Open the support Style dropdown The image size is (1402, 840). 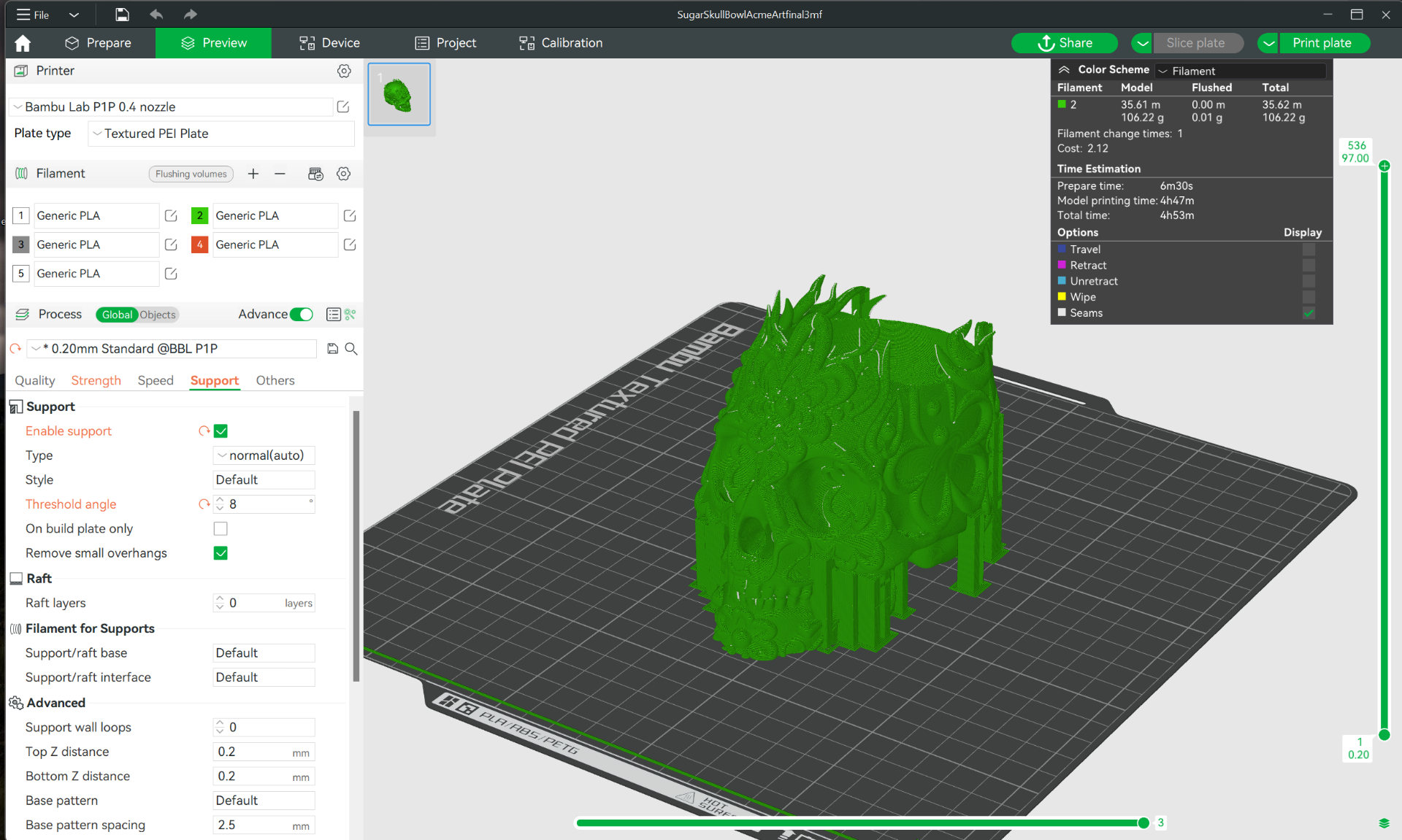click(x=264, y=480)
